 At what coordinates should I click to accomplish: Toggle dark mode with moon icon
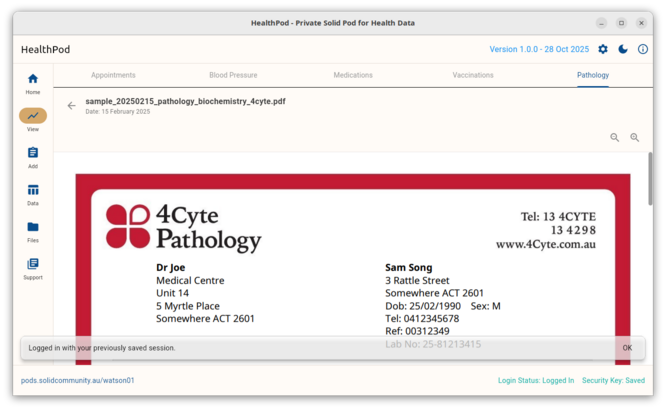[623, 49]
